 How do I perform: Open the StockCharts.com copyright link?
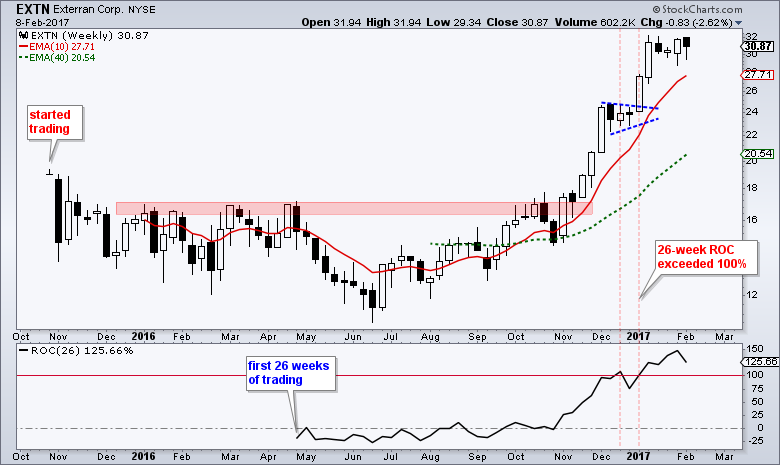point(697,9)
